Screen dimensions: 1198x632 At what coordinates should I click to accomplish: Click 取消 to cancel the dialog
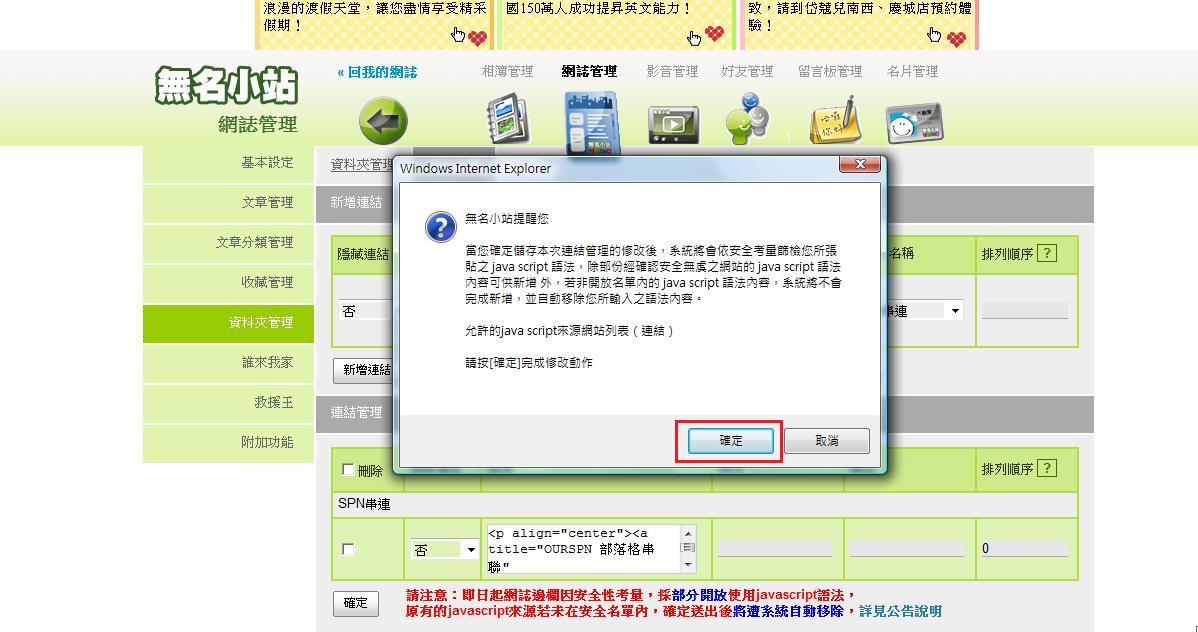pos(827,441)
